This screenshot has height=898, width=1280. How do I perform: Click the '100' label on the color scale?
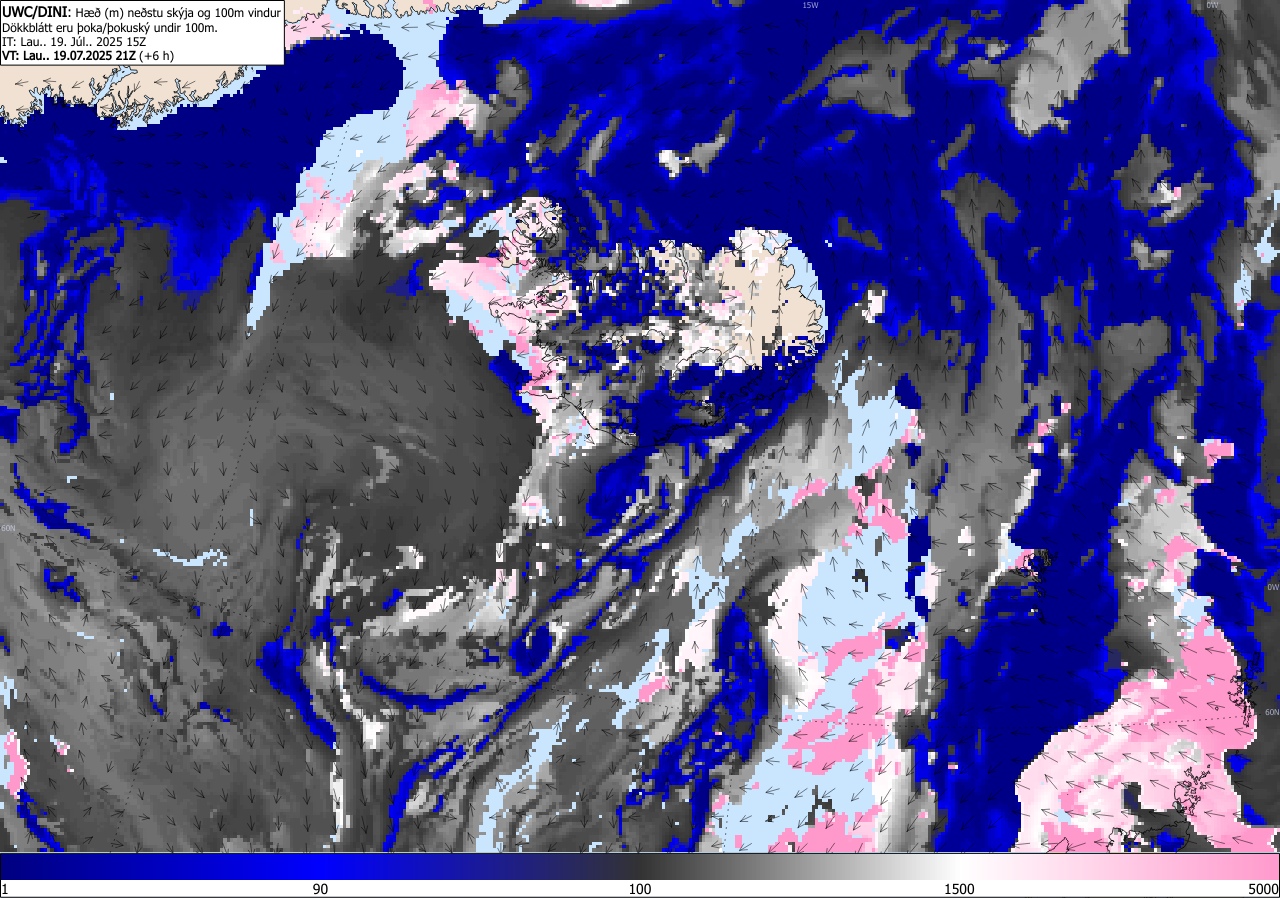point(640,889)
